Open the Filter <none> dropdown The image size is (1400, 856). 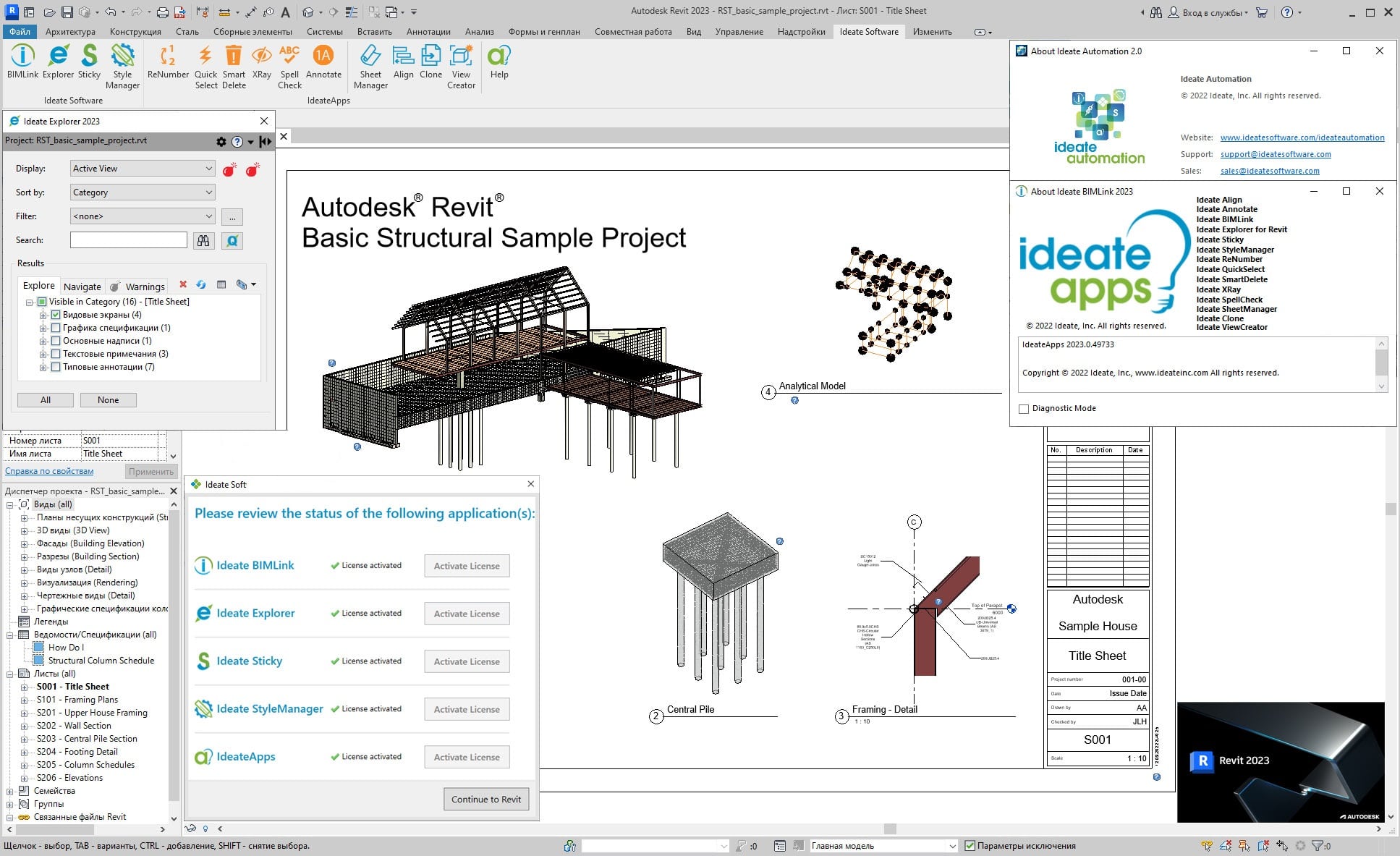143,216
